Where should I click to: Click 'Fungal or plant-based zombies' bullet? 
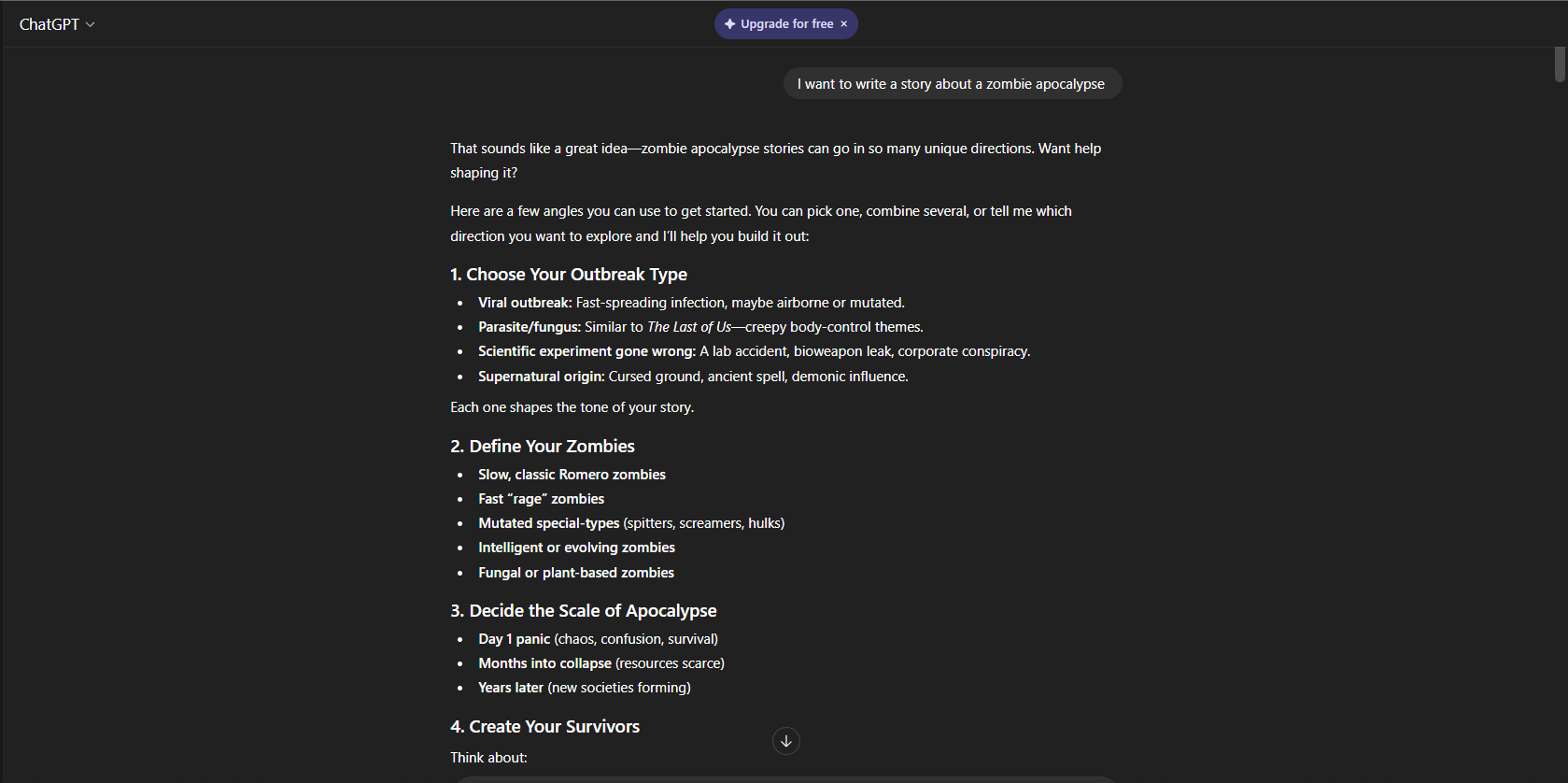point(575,573)
